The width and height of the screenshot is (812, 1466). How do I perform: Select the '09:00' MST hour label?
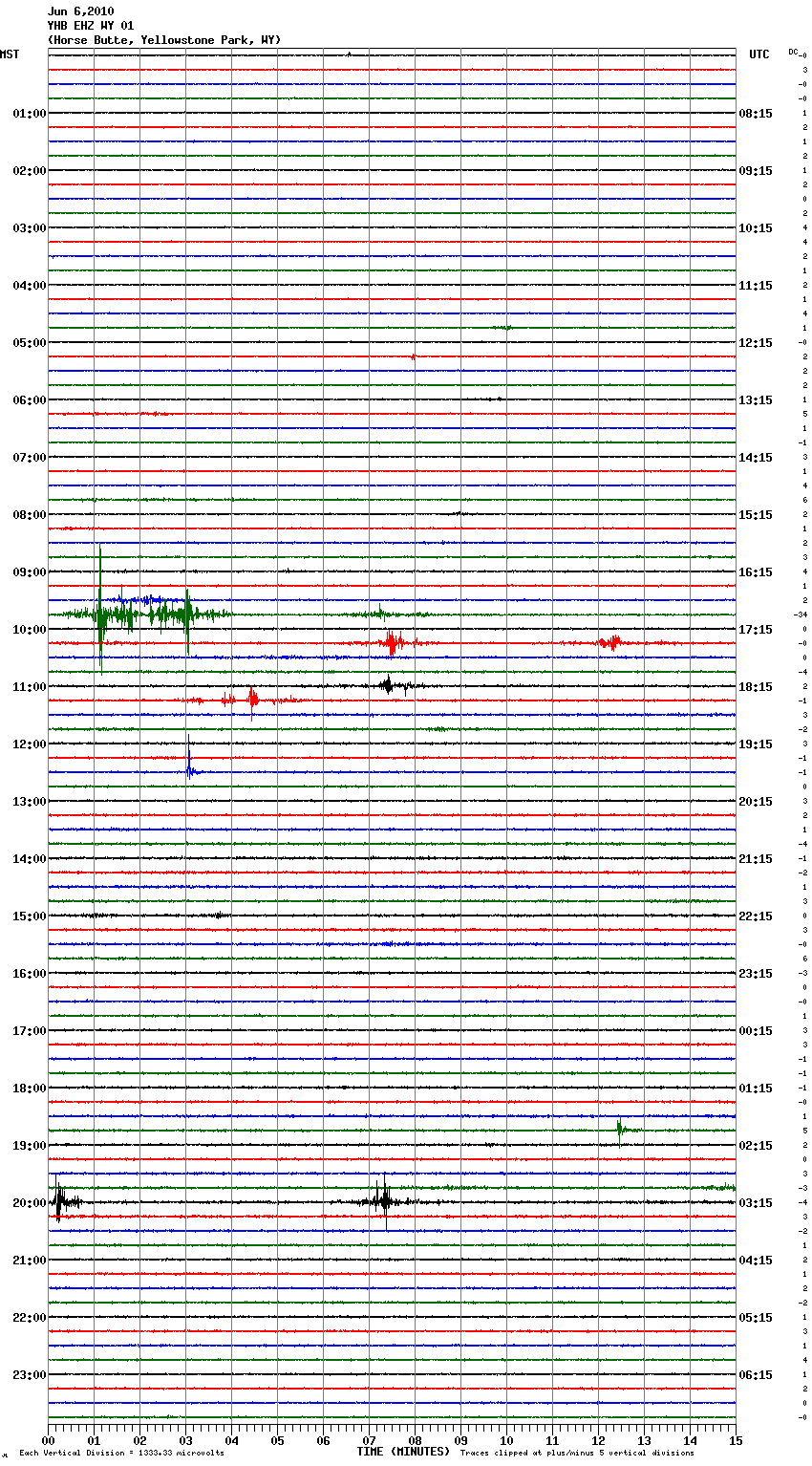click(29, 572)
